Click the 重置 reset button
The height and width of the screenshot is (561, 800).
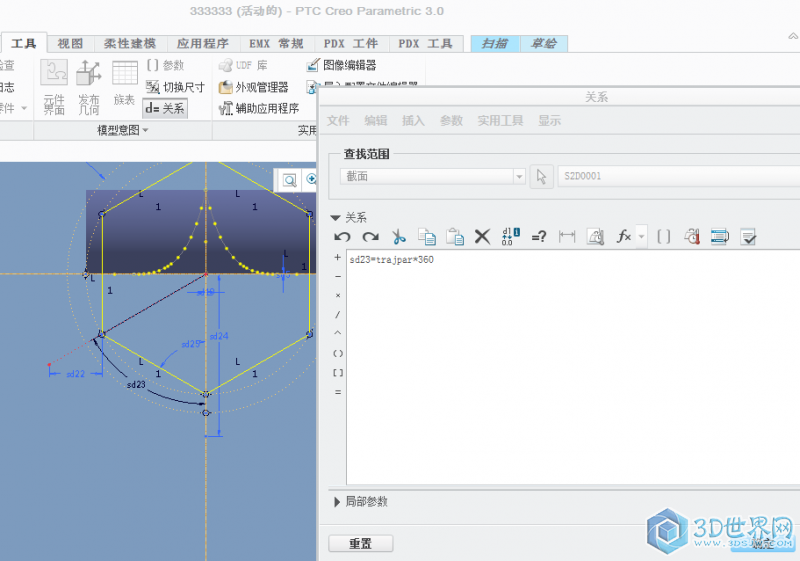pyautogui.click(x=360, y=544)
